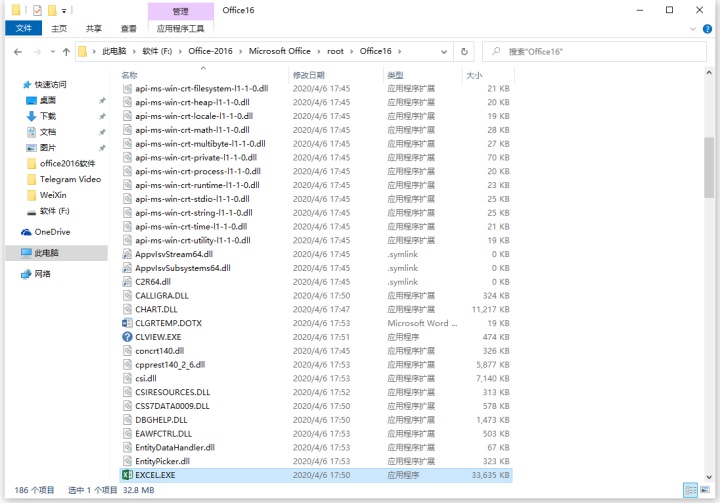Click the properties icon in title bar
720x503 pixels.
click(x=37, y=10)
